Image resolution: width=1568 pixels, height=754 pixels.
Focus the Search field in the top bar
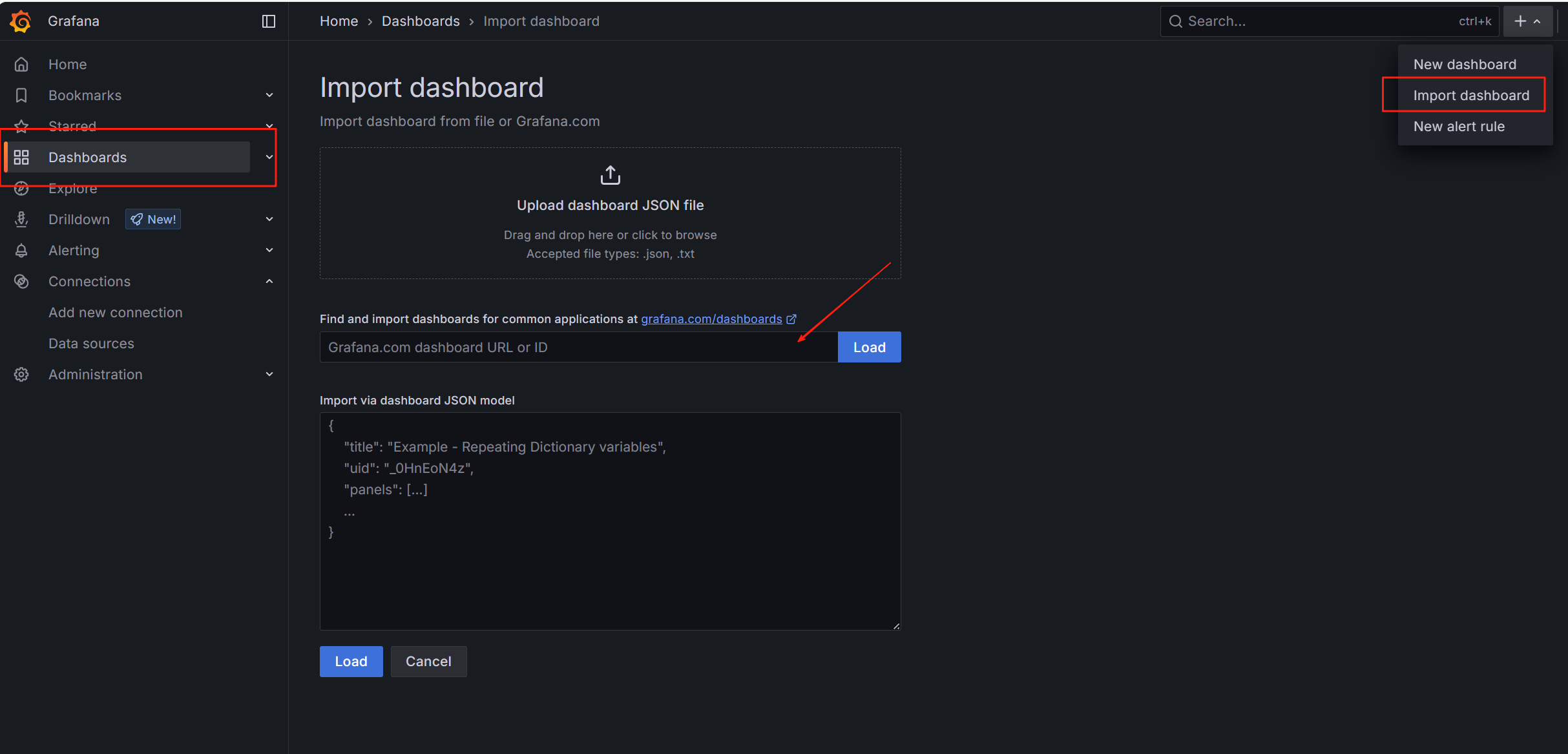pyautogui.click(x=1329, y=21)
